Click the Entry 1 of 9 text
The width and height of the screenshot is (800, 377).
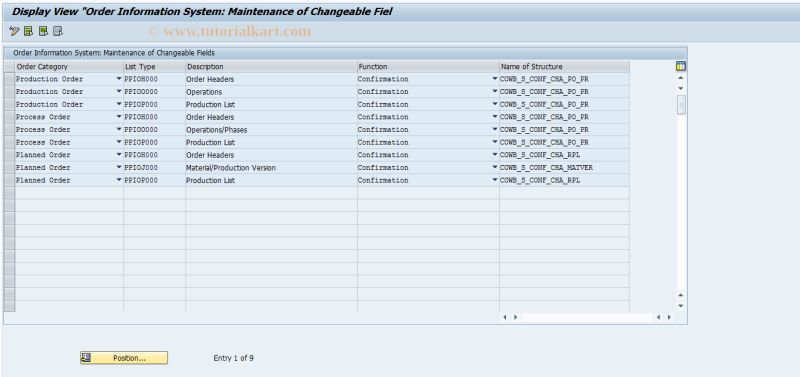pyautogui.click(x=233, y=358)
